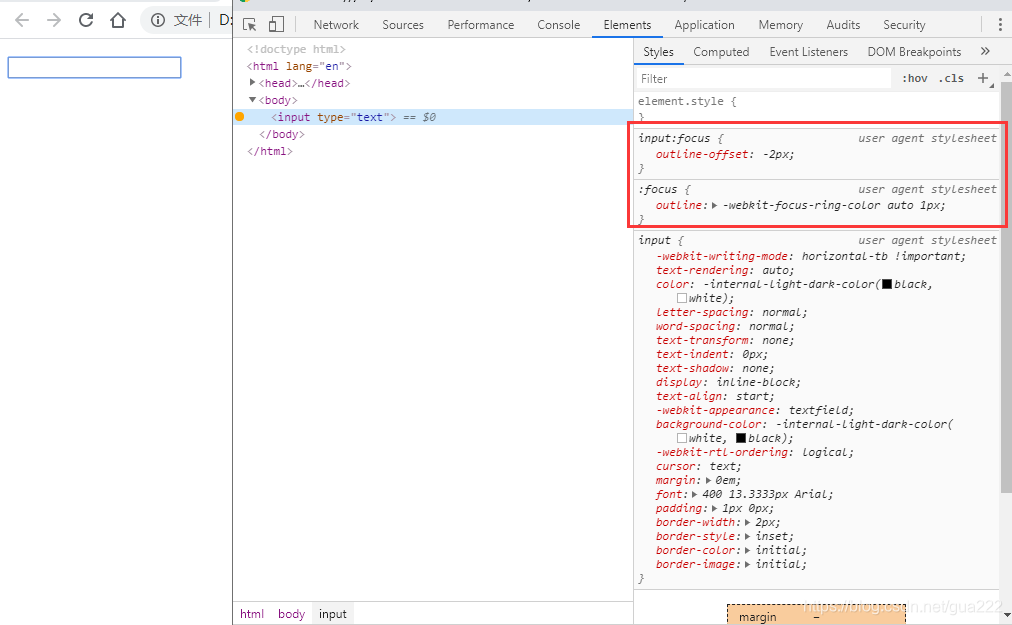Click the html breadcrumb
This screenshot has width=1012, height=625.
click(252, 613)
